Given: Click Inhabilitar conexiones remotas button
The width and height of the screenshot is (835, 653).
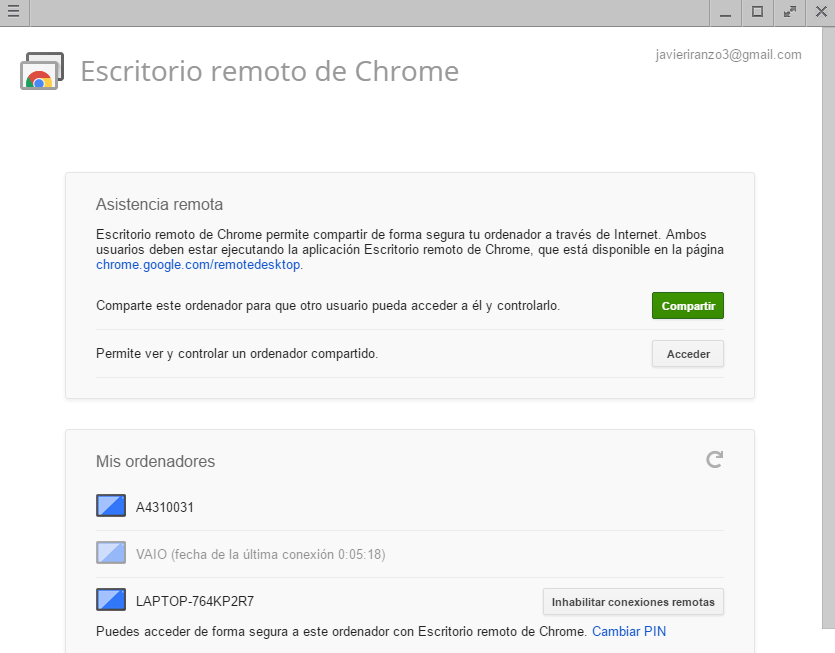Looking at the screenshot, I should pyautogui.click(x=633, y=602).
